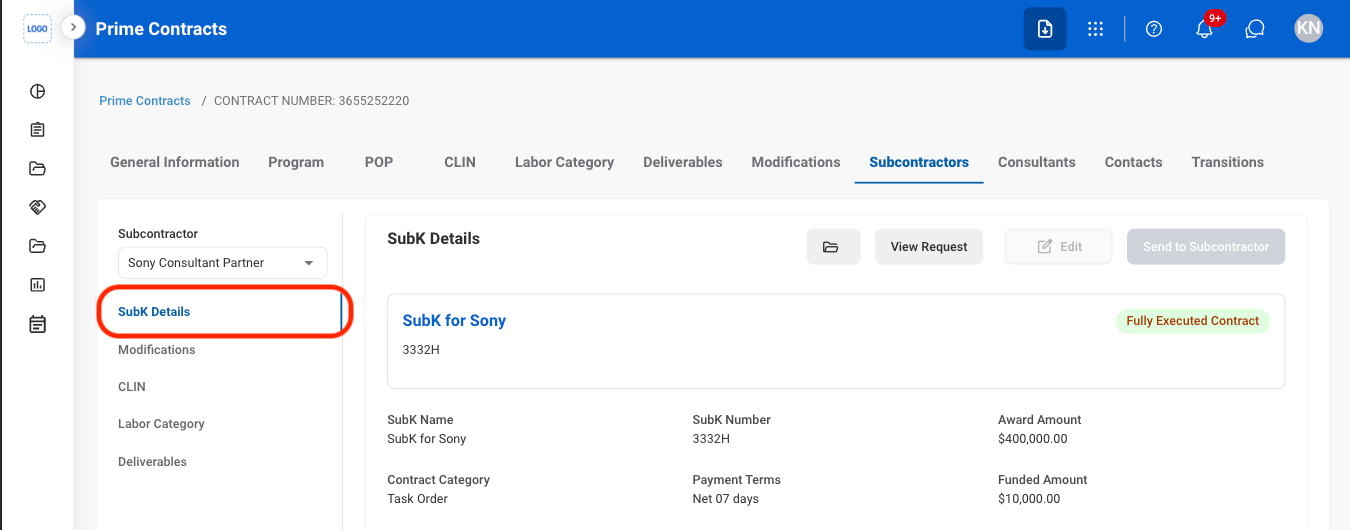This screenshot has height=530, width=1350.
Task: Switch to top Deliverables tab
Action: point(683,162)
